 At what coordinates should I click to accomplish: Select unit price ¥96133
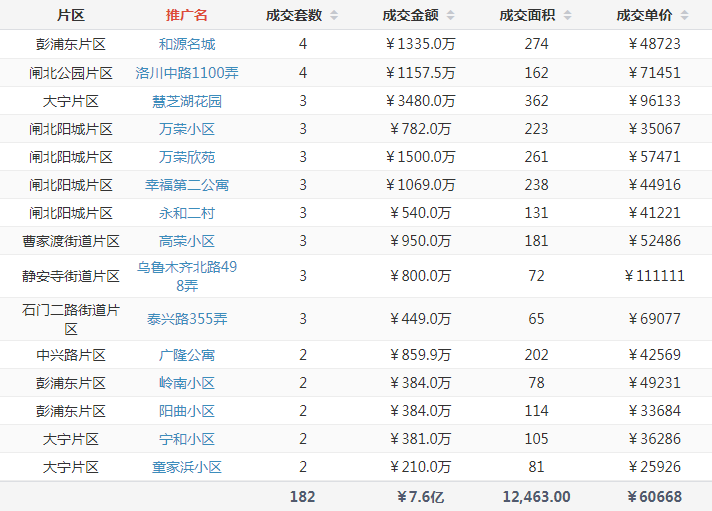[654, 101]
